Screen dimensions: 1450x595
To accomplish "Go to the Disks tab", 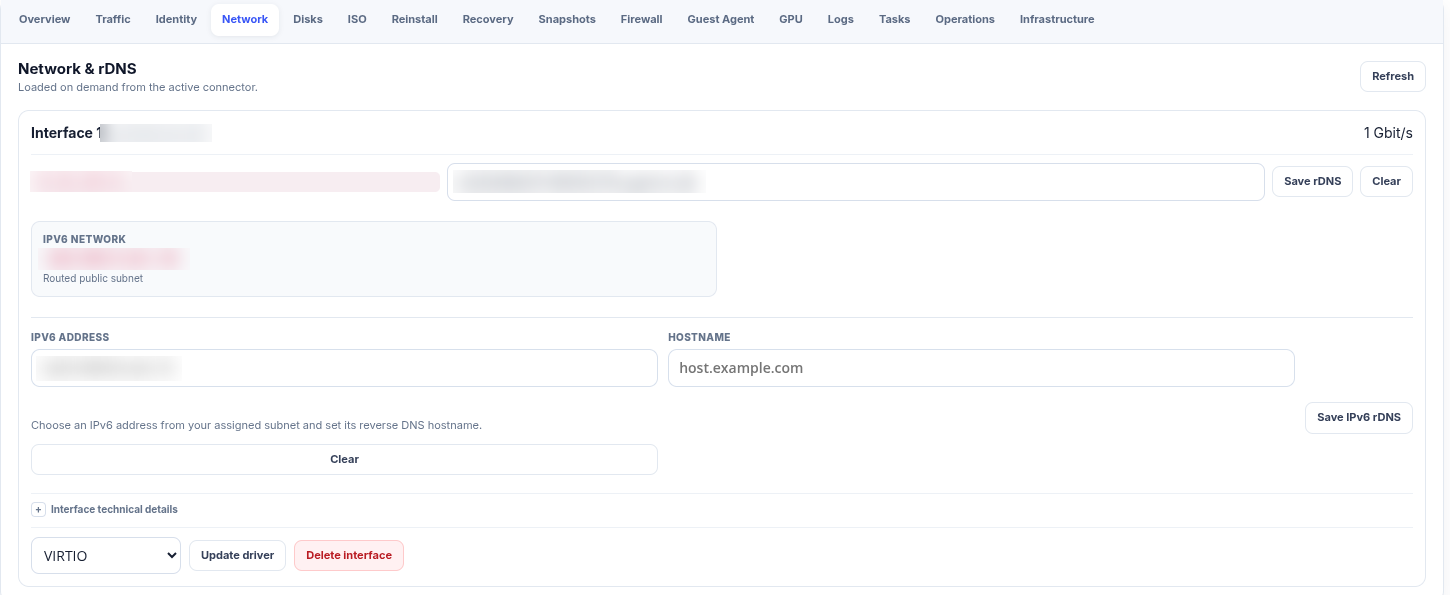I will (x=308, y=19).
